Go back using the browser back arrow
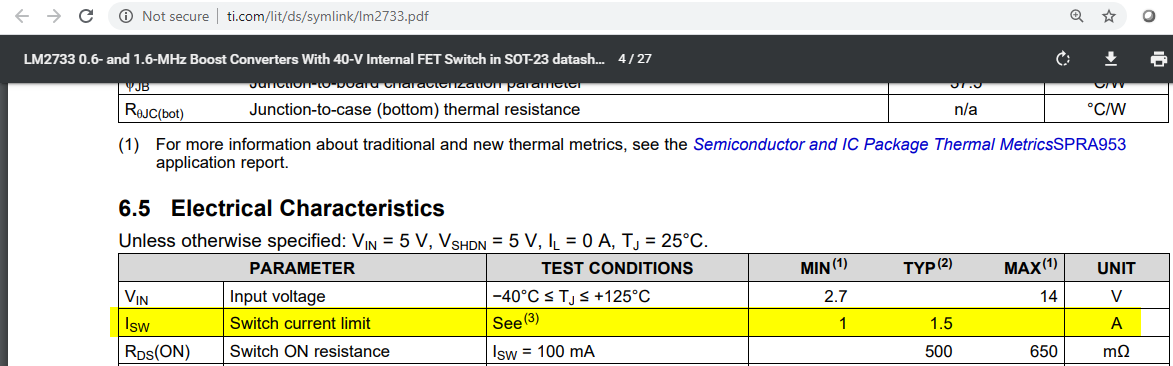 pyautogui.click(x=22, y=16)
